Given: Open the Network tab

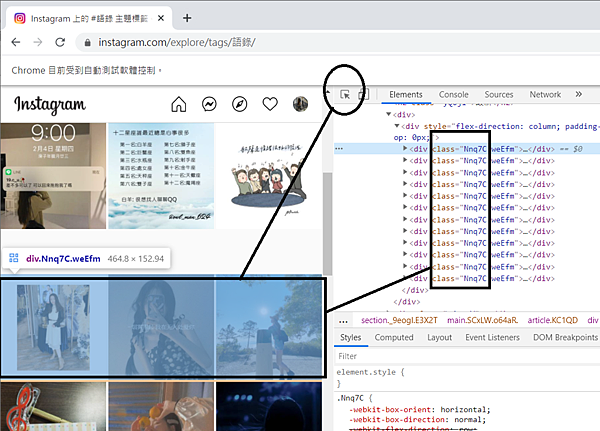Looking at the screenshot, I should click(x=545, y=95).
